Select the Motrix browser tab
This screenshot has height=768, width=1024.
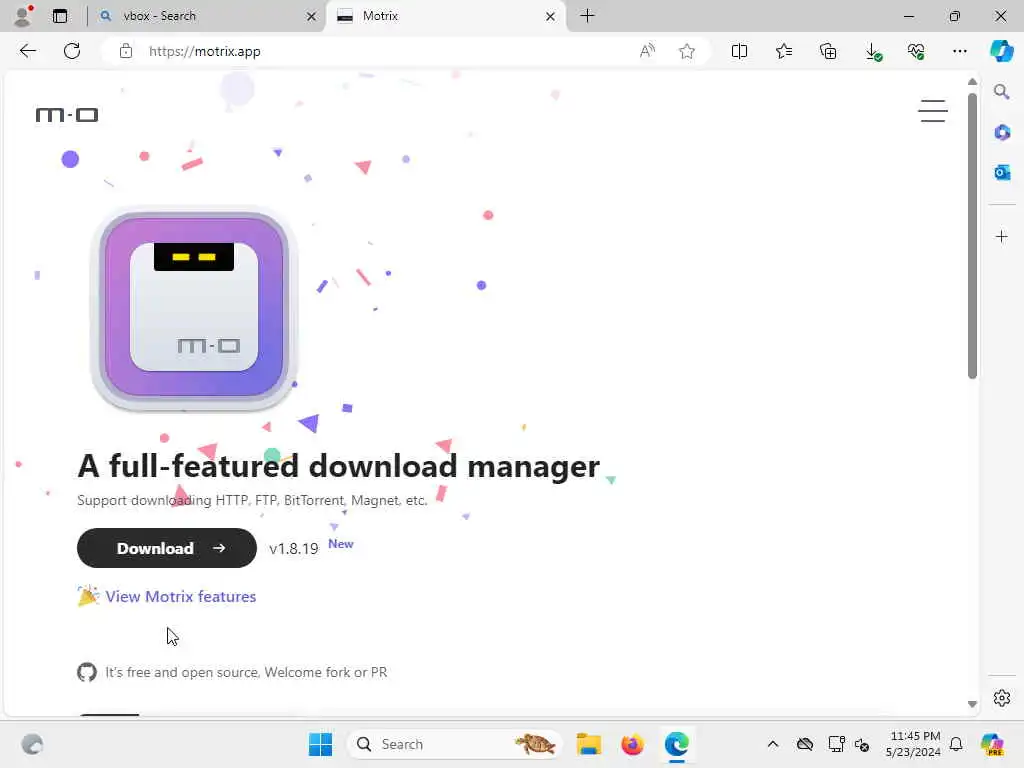point(444,16)
